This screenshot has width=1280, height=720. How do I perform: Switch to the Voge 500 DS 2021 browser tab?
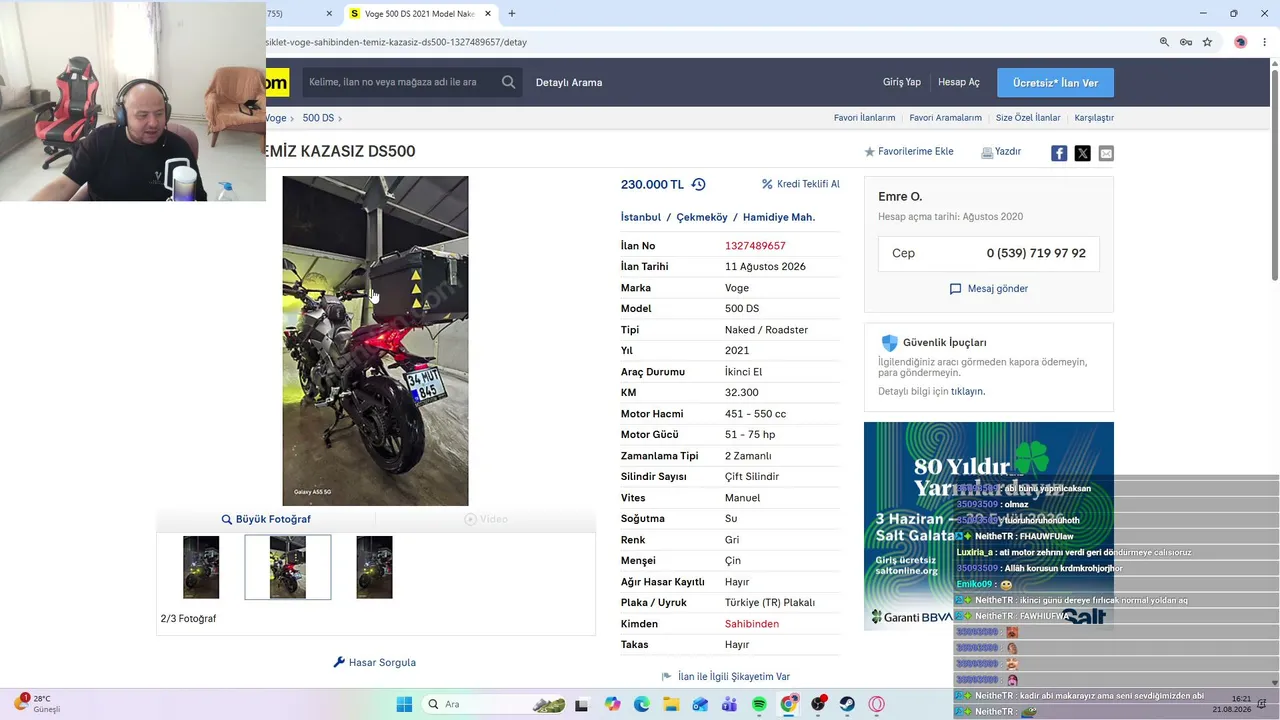[x=419, y=14]
